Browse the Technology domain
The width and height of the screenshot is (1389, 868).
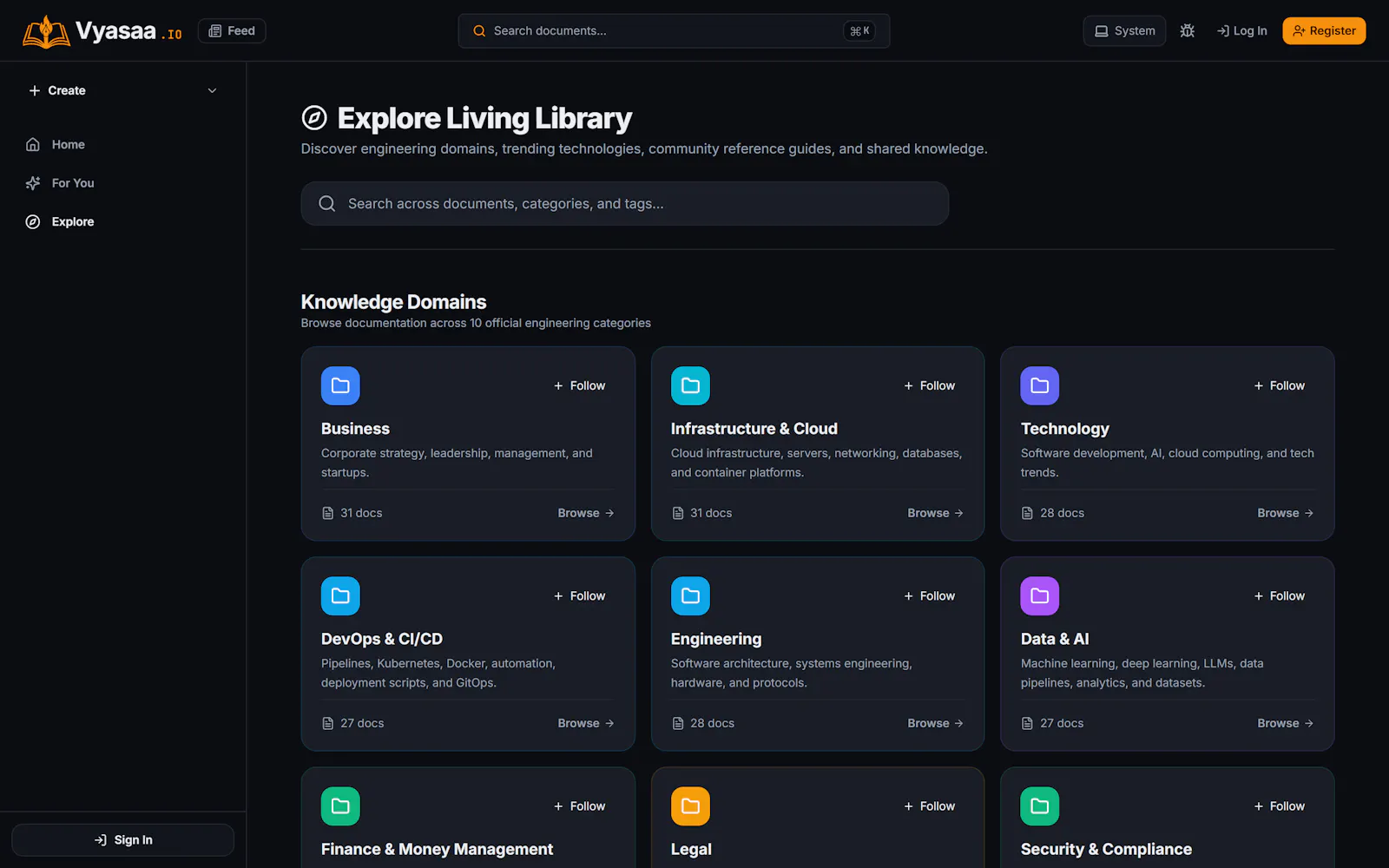click(1286, 513)
